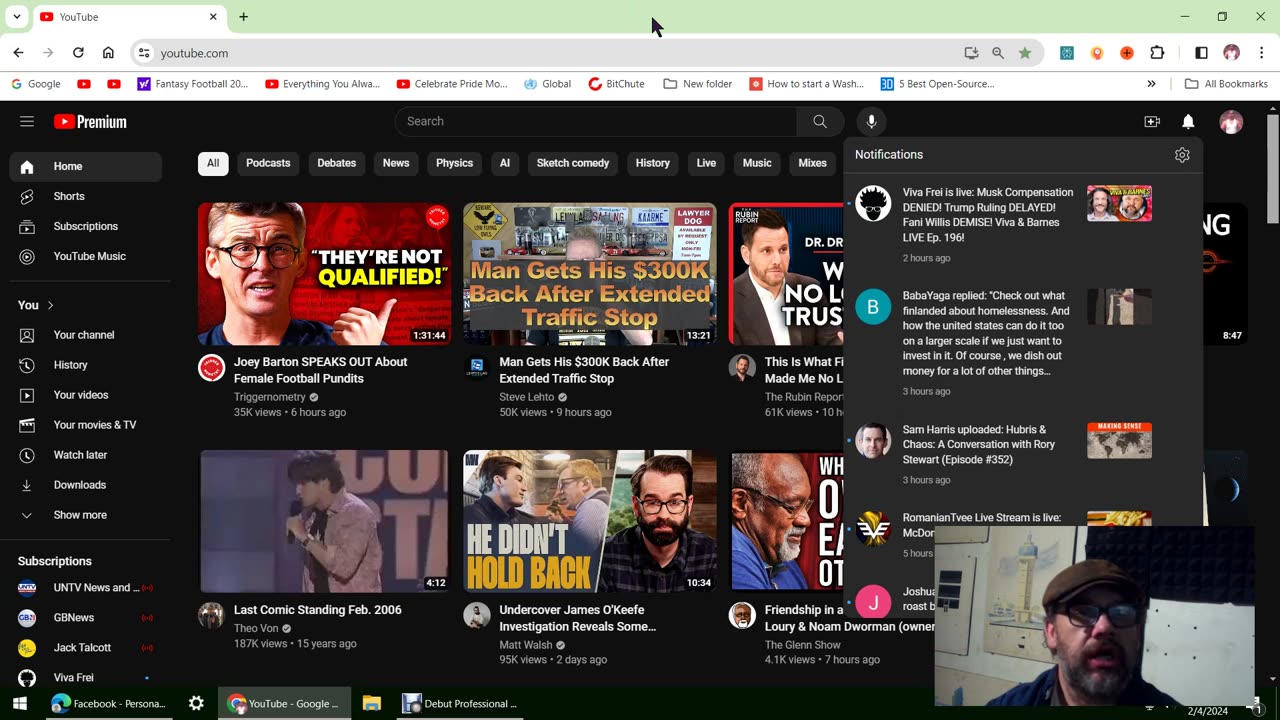
Task: Open Steve Lehto channel link
Action: click(x=526, y=397)
